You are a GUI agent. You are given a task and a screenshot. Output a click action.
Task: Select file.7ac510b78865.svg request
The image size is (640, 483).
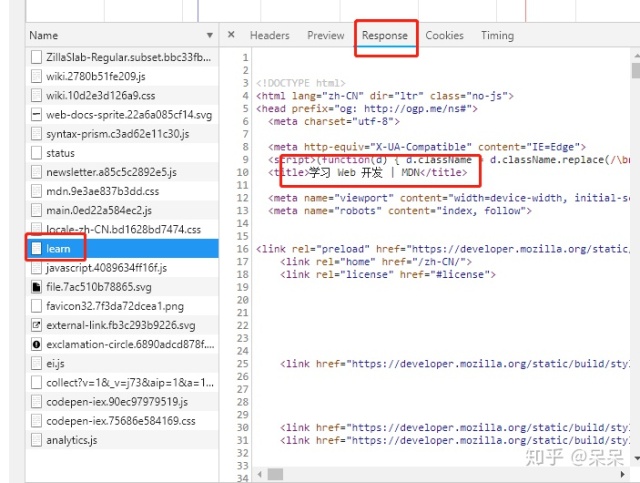[x=99, y=287]
